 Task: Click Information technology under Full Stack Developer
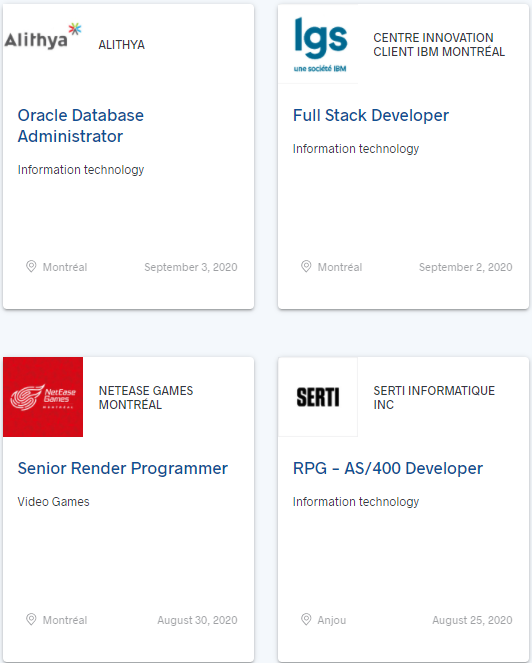(356, 148)
